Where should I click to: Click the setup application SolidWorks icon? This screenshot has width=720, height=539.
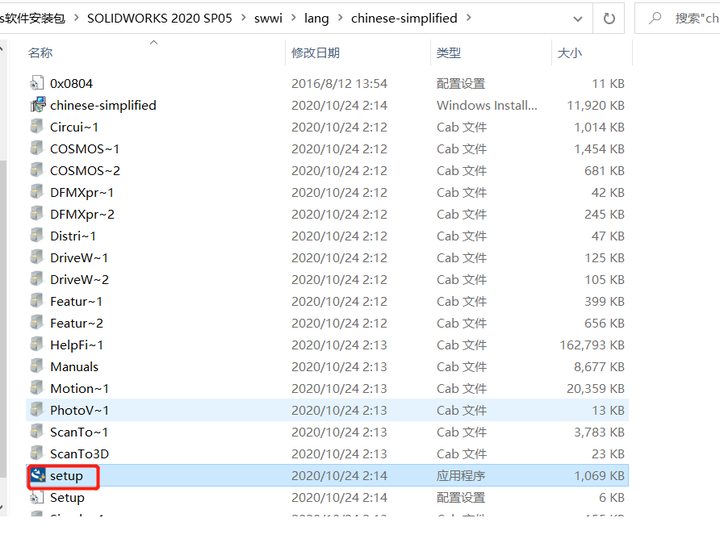point(38,475)
